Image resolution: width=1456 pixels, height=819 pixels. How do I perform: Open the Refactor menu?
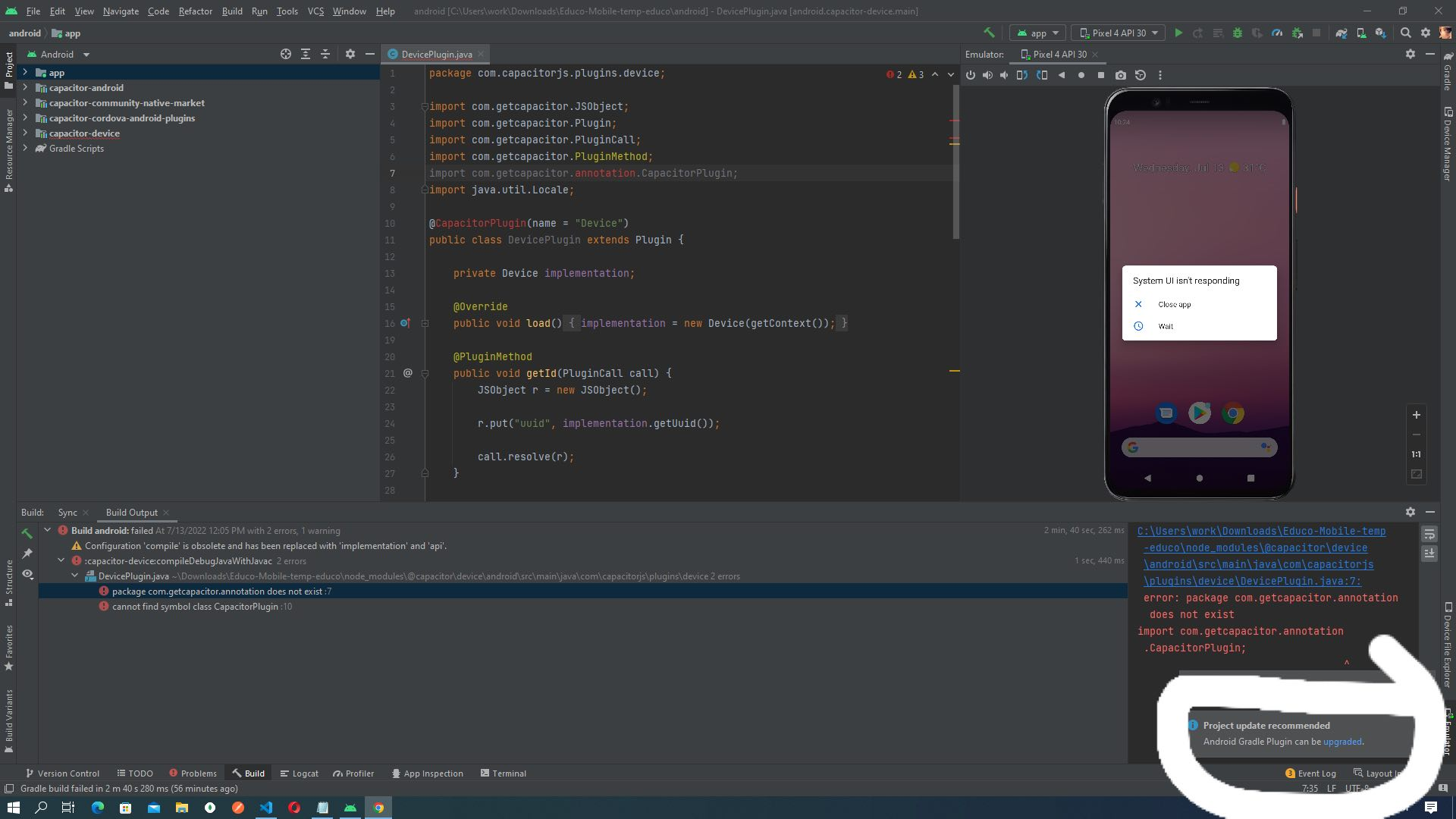click(195, 11)
